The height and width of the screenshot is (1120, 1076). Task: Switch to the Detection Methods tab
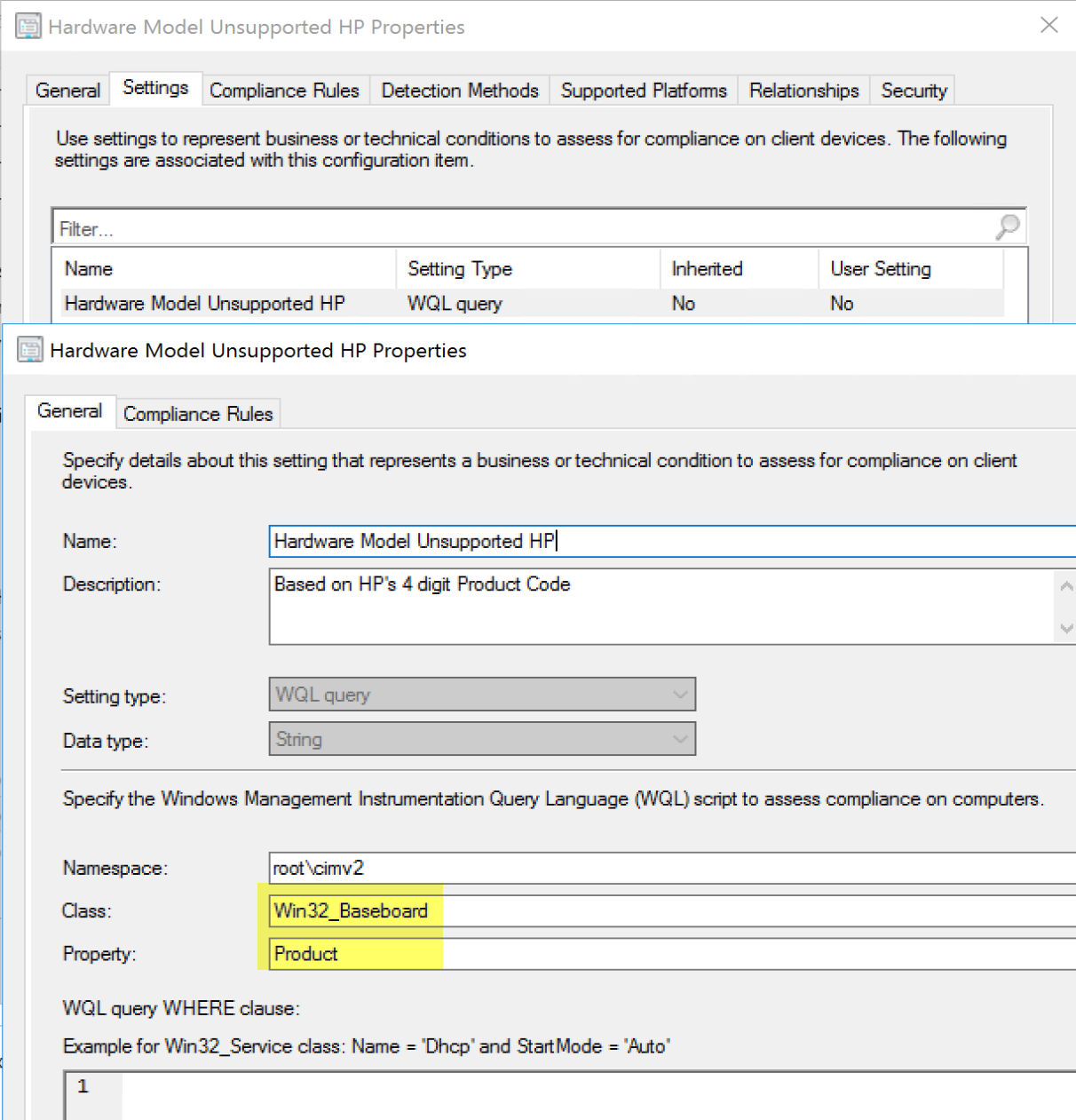(x=459, y=91)
